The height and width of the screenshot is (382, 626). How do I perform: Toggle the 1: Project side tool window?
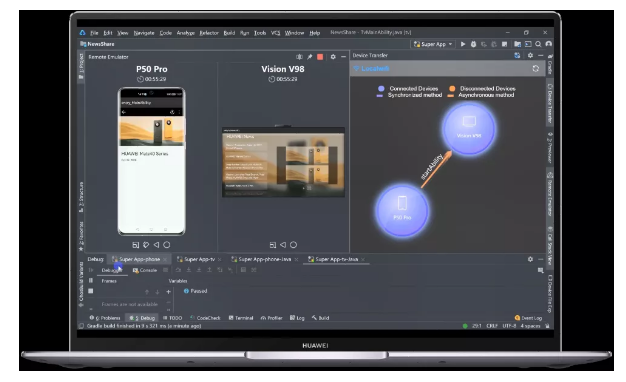(x=81, y=66)
